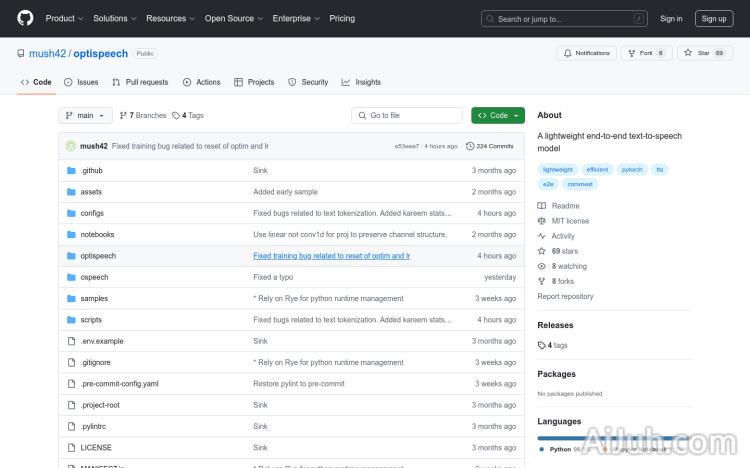
Task: Click the GitHub logo icon
Action: click(25, 18)
